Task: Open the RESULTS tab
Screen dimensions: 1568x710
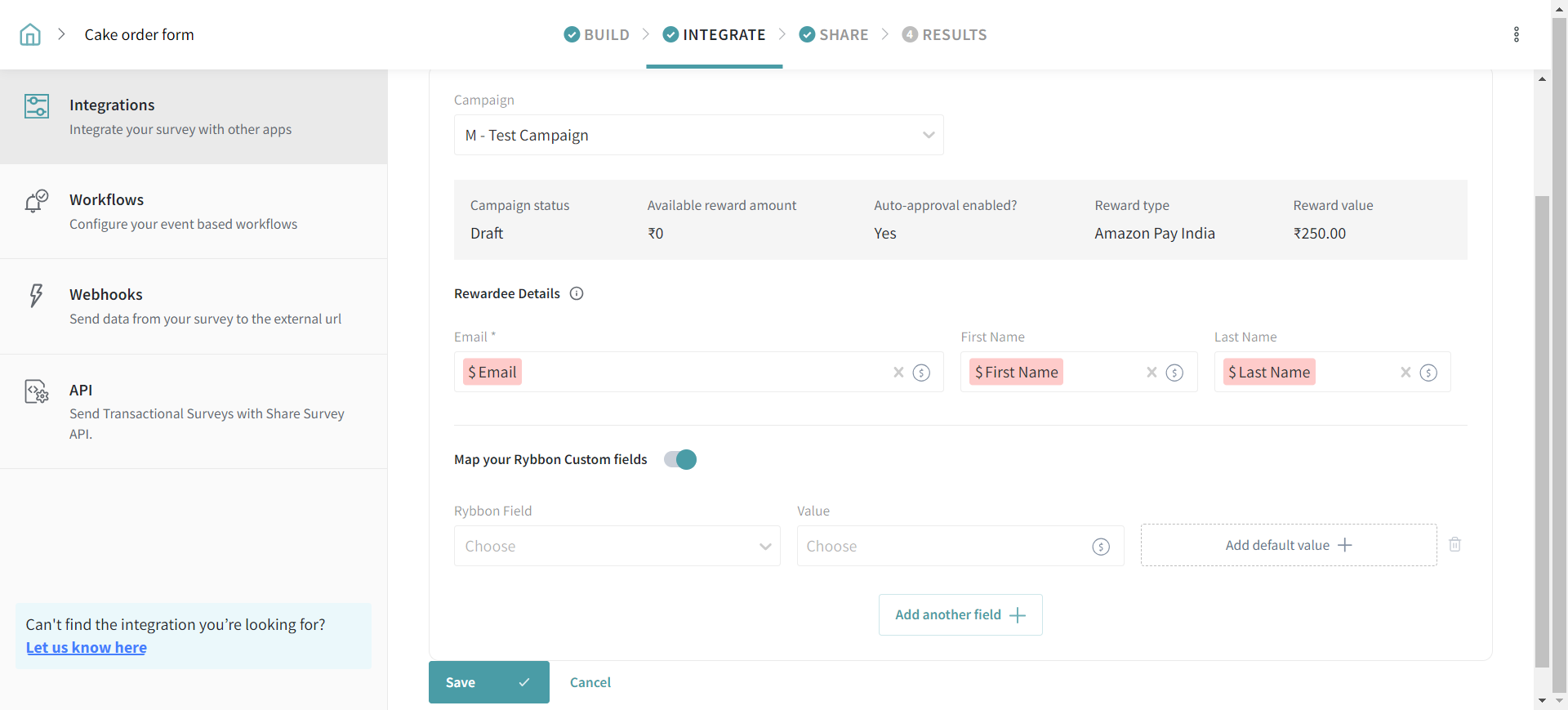Action: coord(945,34)
